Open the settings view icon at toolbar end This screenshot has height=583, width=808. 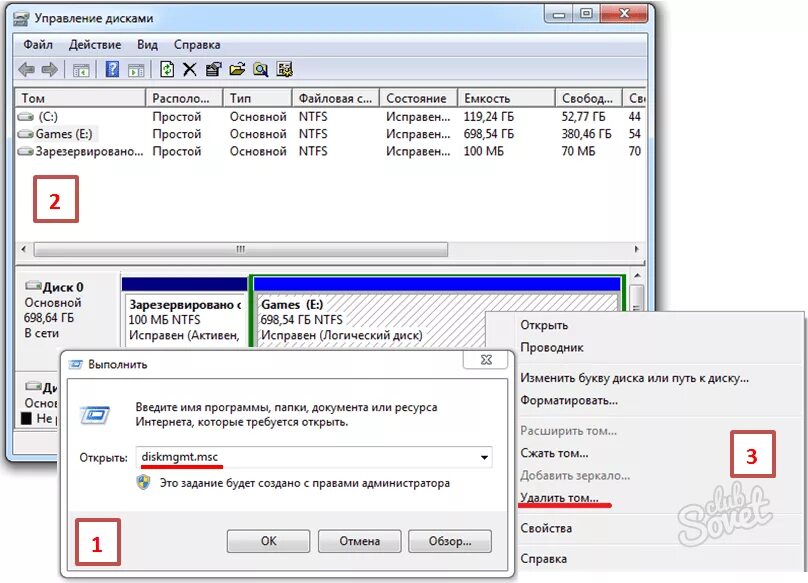click(x=284, y=69)
